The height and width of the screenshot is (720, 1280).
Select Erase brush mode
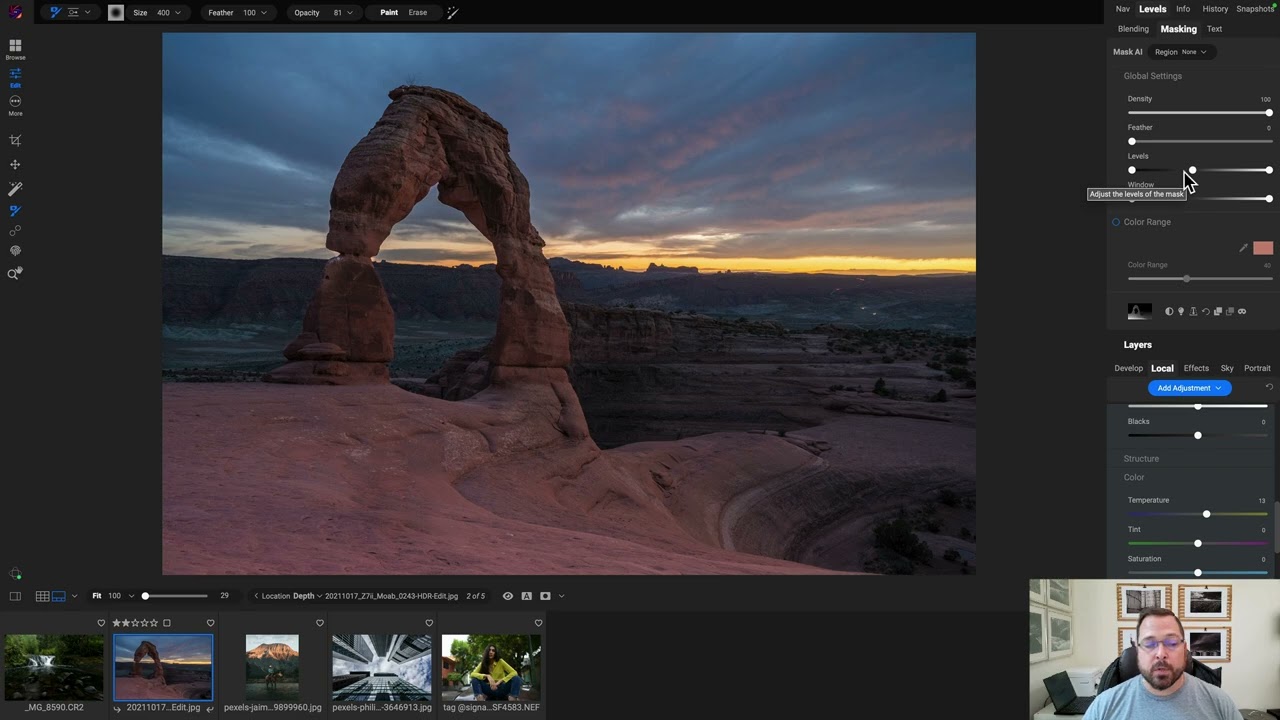pos(418,13)
